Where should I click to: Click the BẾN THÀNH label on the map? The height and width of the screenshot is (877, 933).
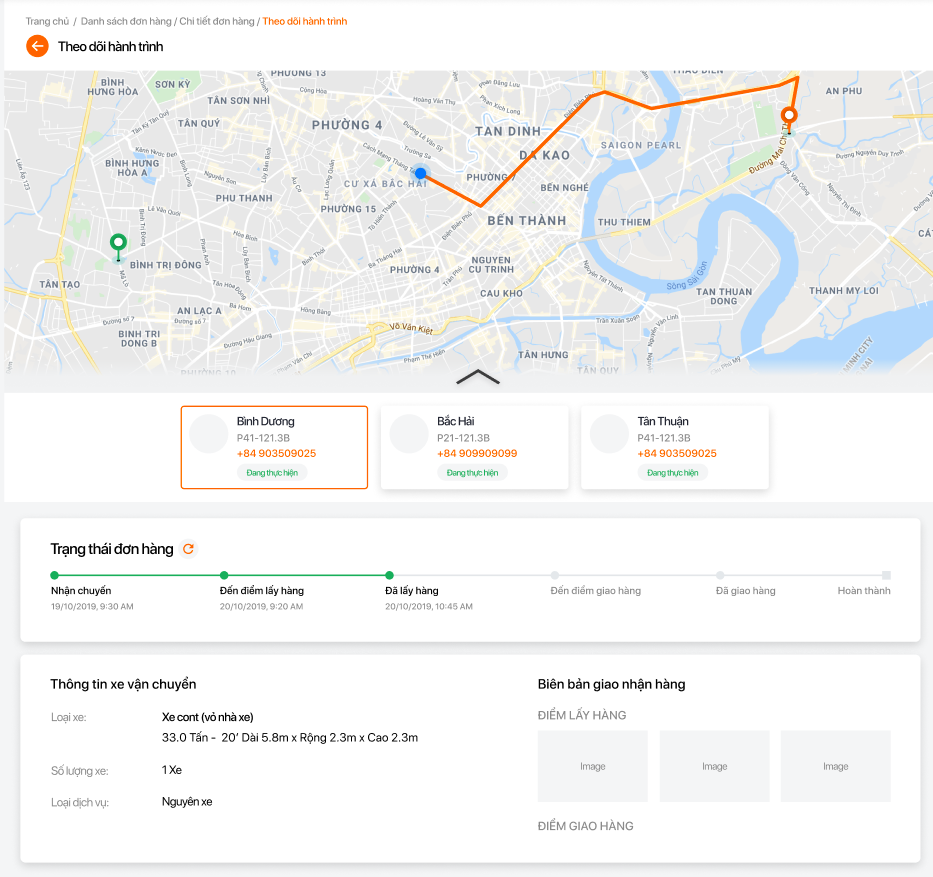coord(527,221)
